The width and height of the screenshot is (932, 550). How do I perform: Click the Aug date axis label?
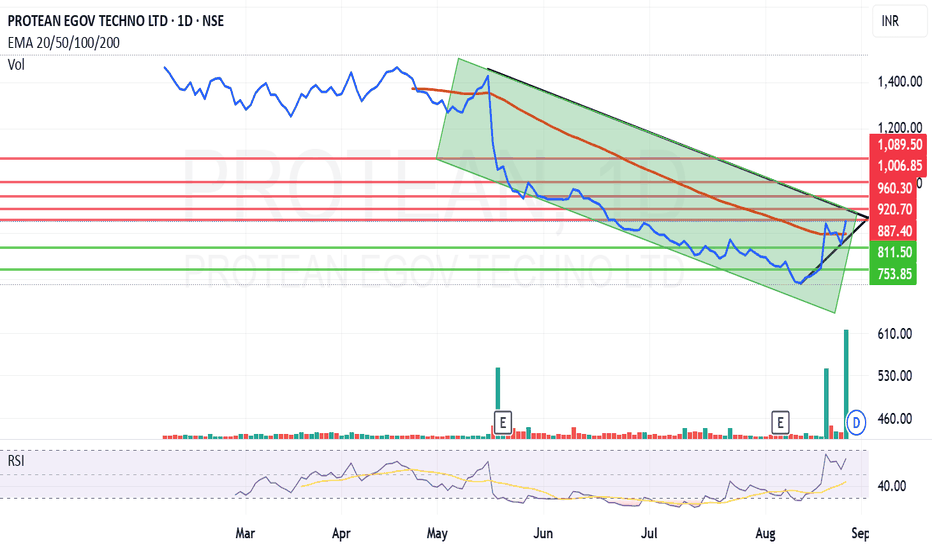765,533
